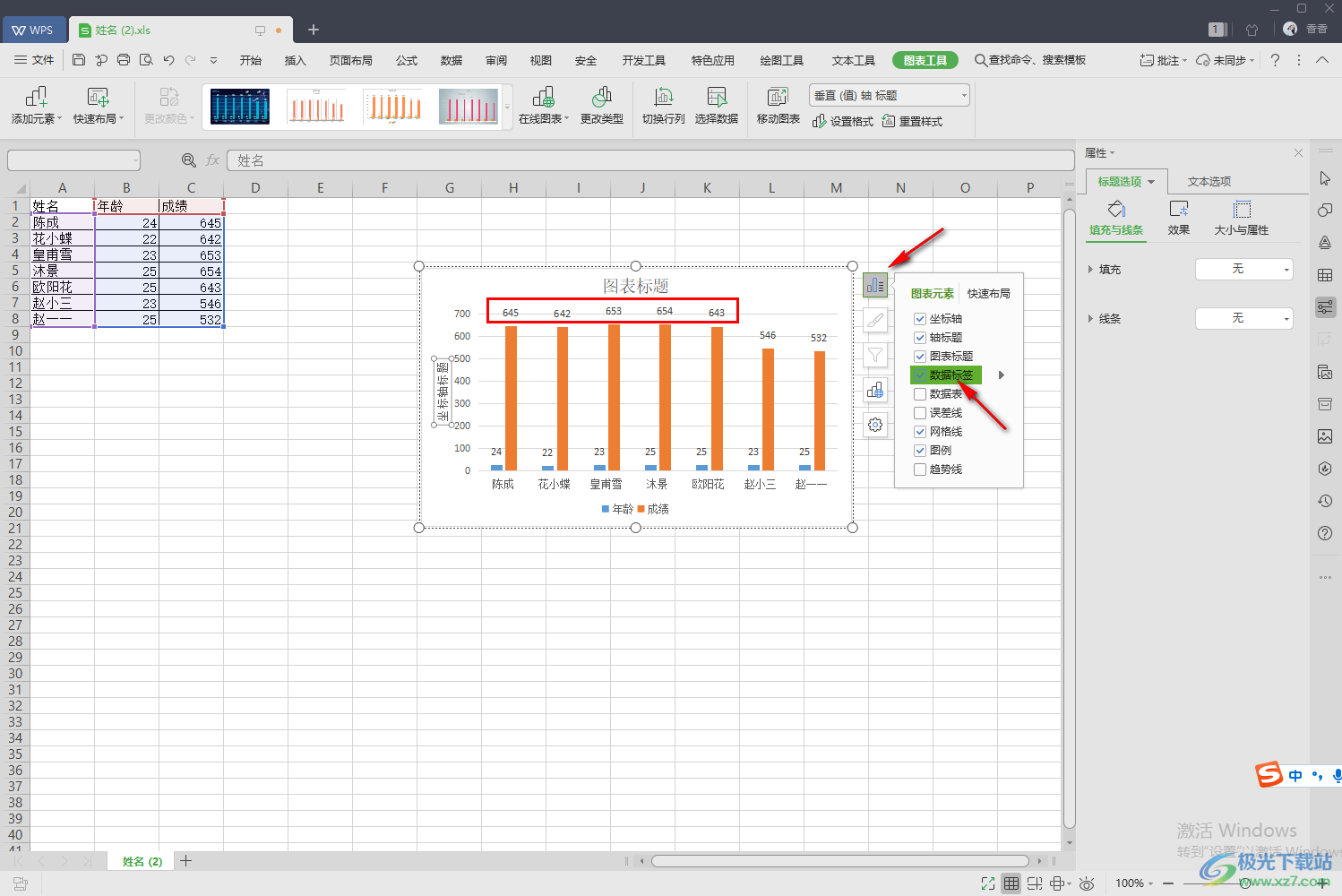Add a new sheet with plus button
Viewport: 1342px width, 896px height.
pyautogui.click(x=186, y=861)
